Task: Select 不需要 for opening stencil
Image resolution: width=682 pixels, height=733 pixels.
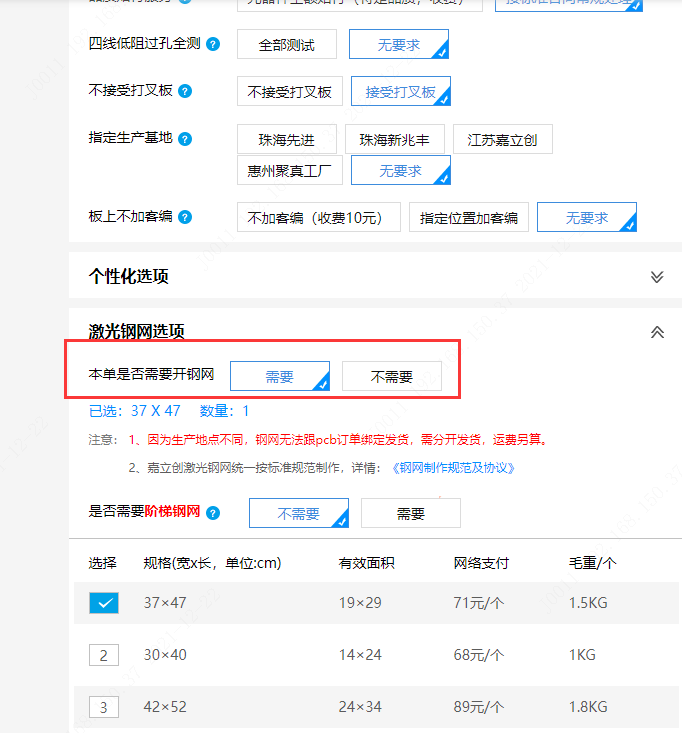Action: 392,377
